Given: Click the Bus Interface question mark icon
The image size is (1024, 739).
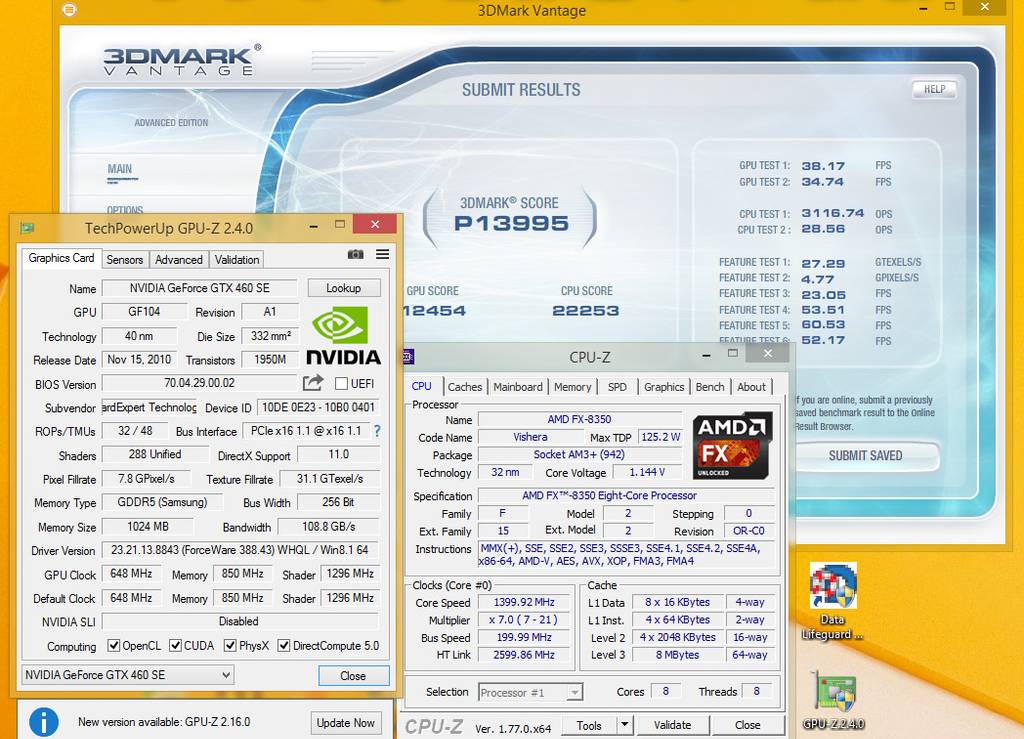Looking at the screenshot, I should (x=377, y=431).
